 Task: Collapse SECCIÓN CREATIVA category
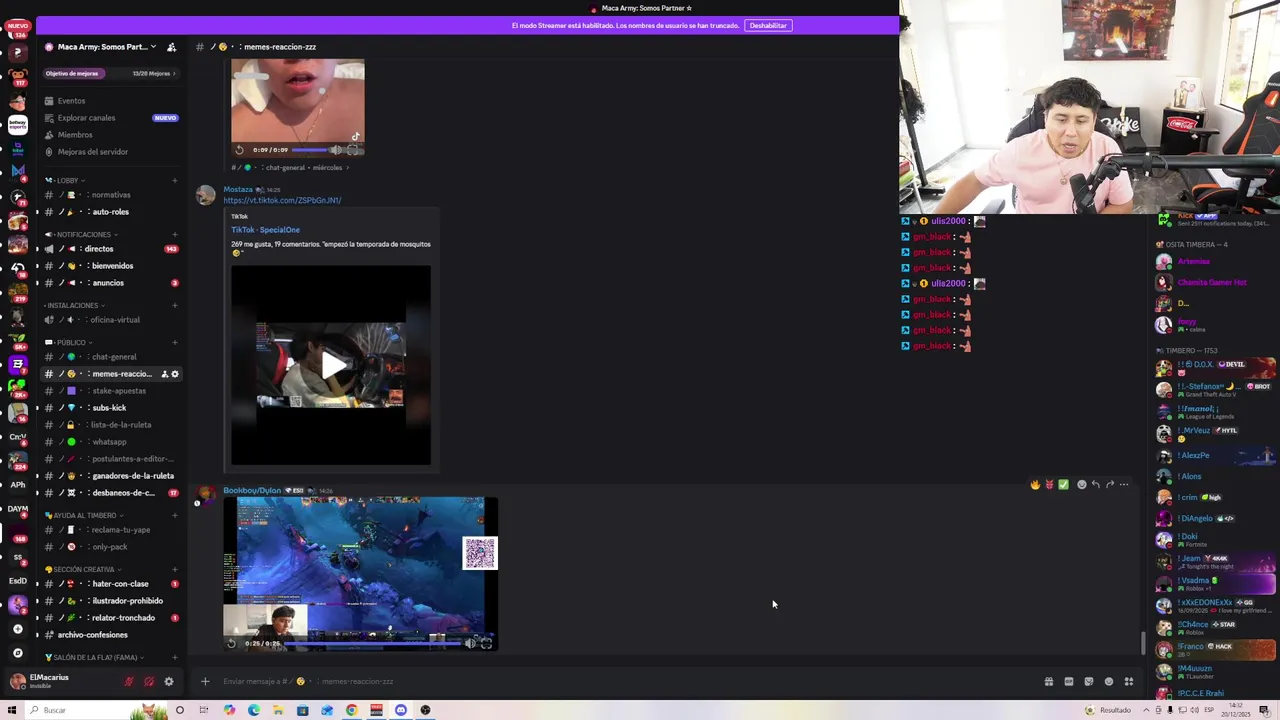82,569
